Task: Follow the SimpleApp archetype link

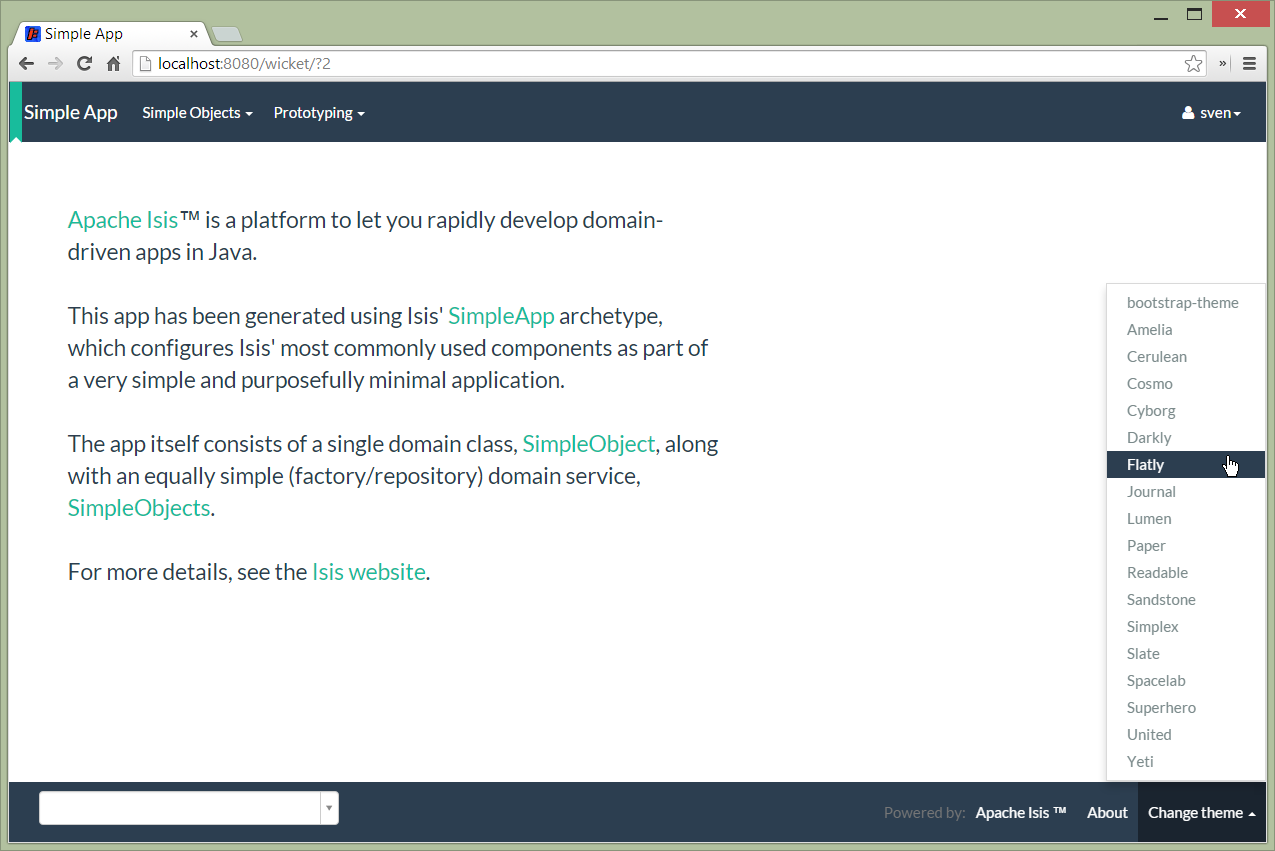Action: (501, 316)
